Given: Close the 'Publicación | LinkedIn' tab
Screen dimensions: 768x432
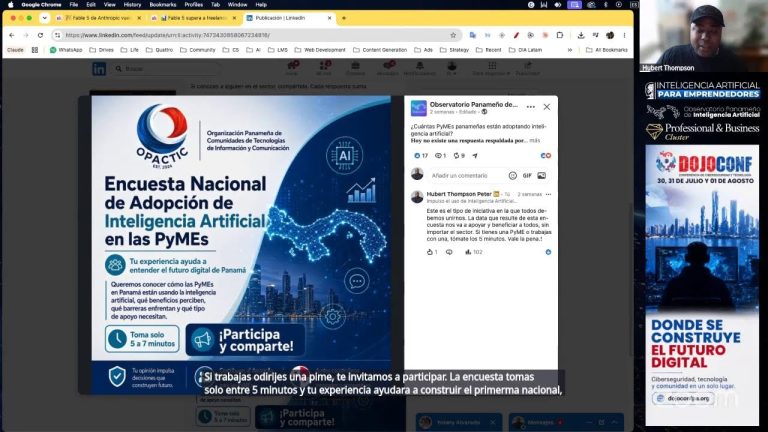Looking at the screenshot, I should click(x=329, y=18).
